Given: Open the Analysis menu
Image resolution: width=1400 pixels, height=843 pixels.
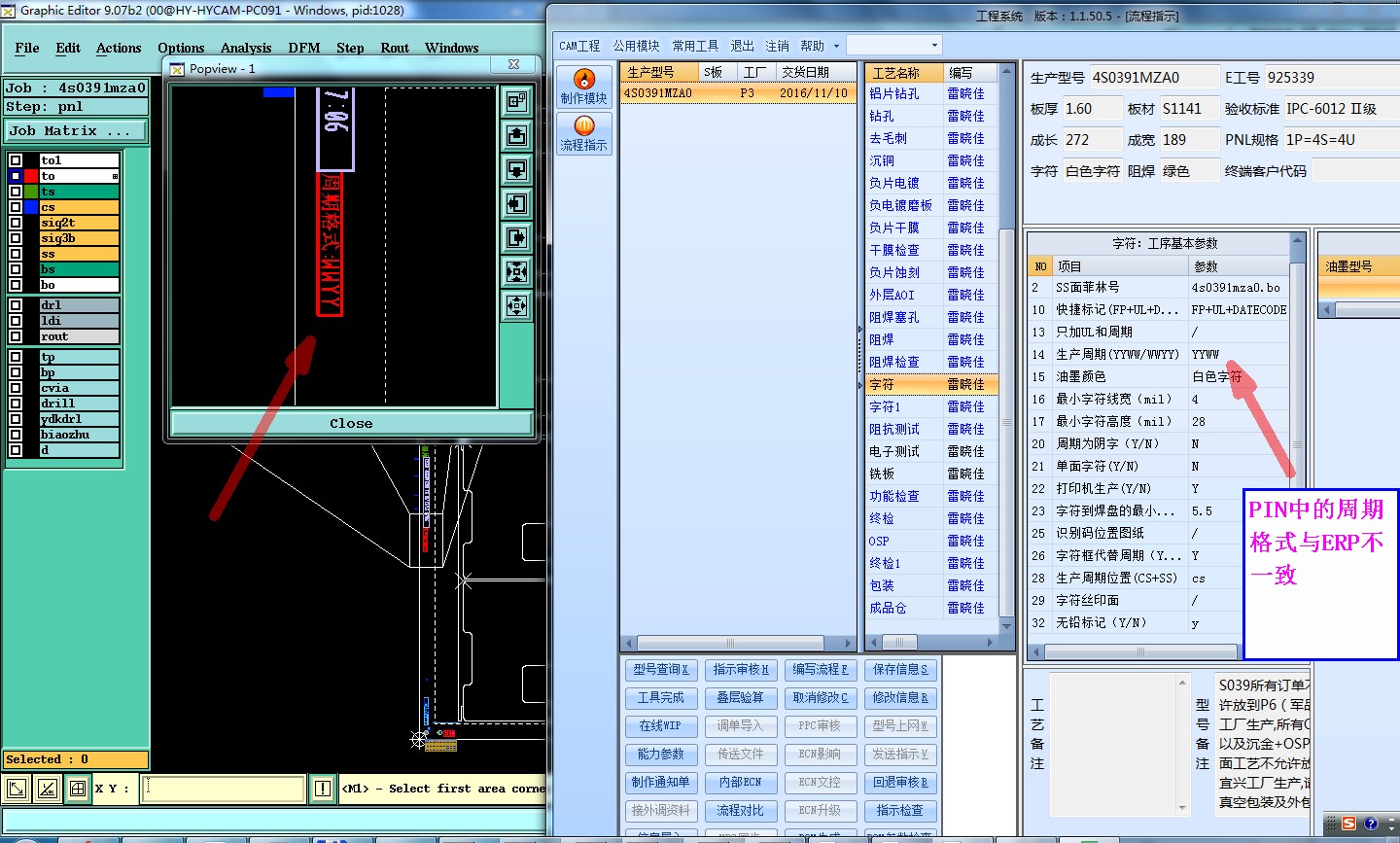Looking at the screenshot, I should point(246,48).
